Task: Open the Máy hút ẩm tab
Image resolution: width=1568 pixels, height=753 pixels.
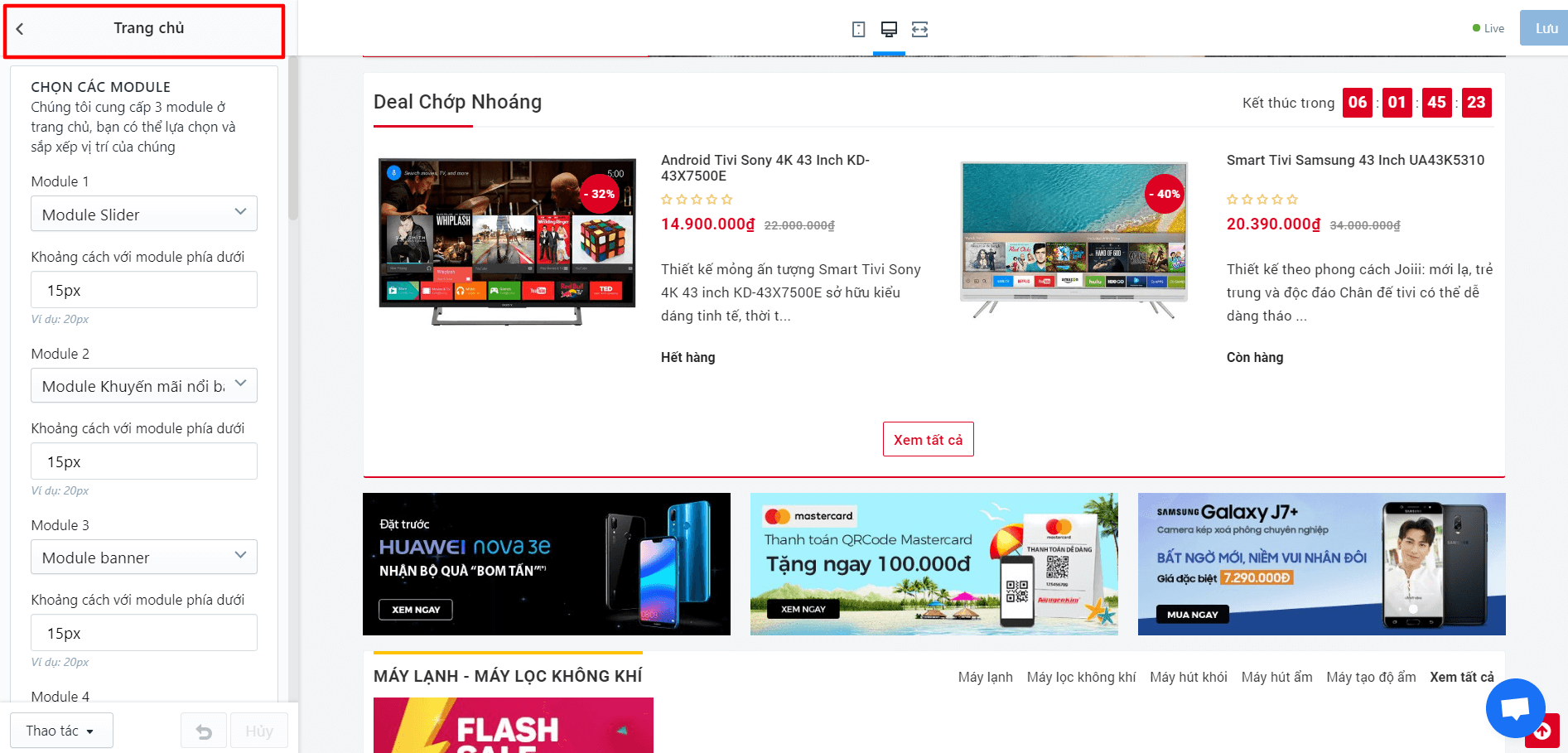Action: coord(1277,678)
